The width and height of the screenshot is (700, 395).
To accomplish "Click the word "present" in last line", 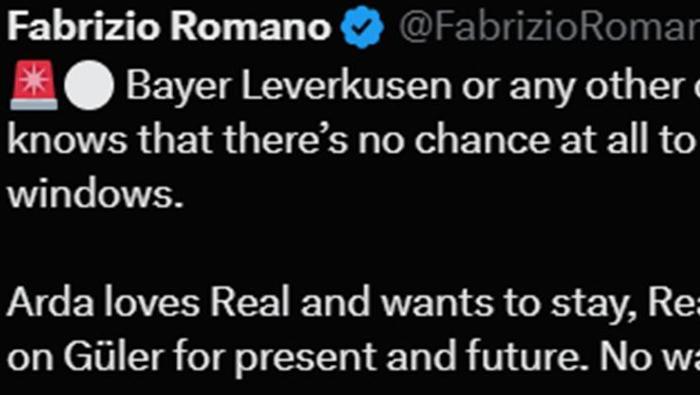I will [305, 357].
